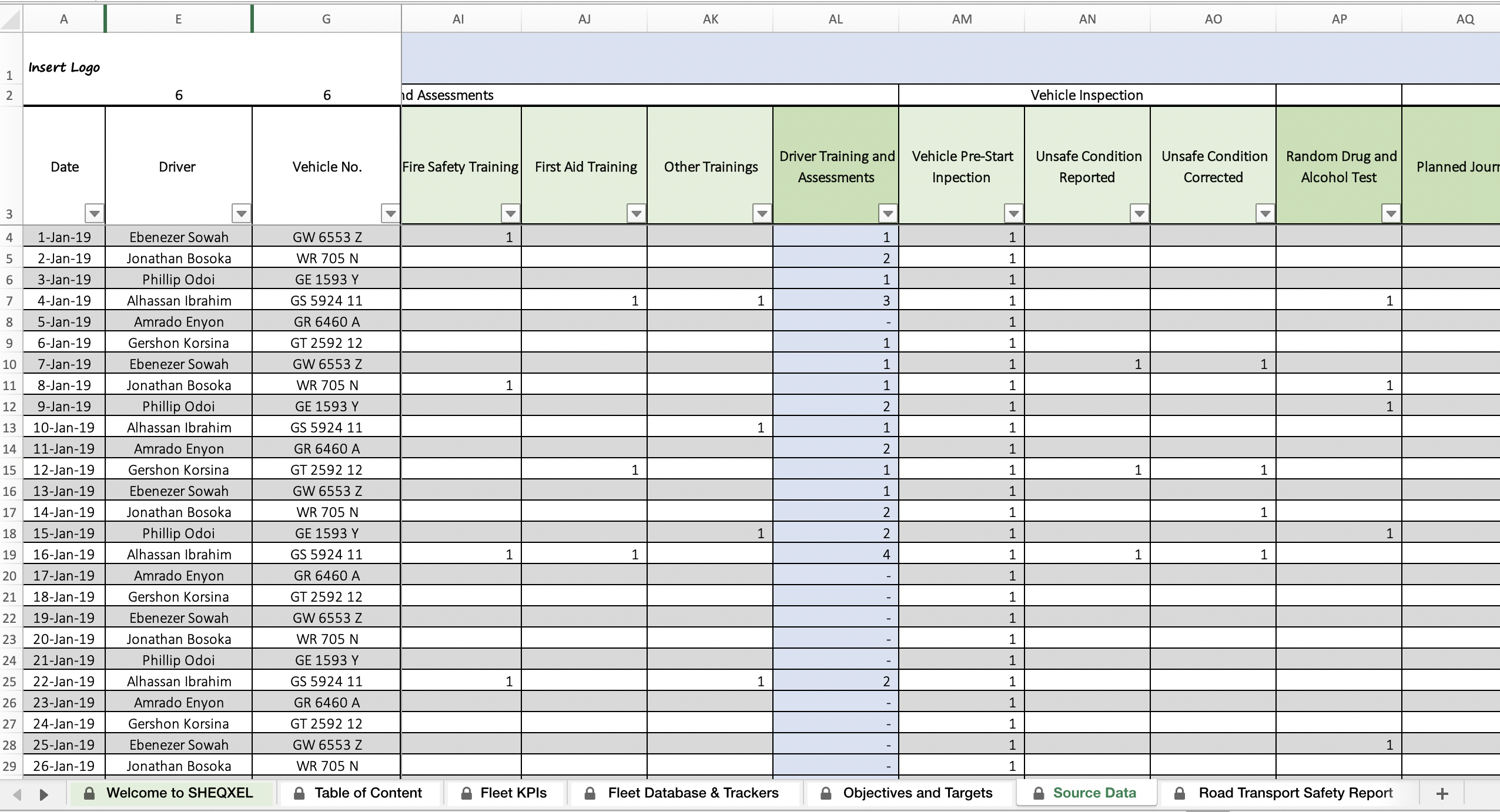Switch to Welcome to SHEQXEL sheet tab

tap(172, 793)
